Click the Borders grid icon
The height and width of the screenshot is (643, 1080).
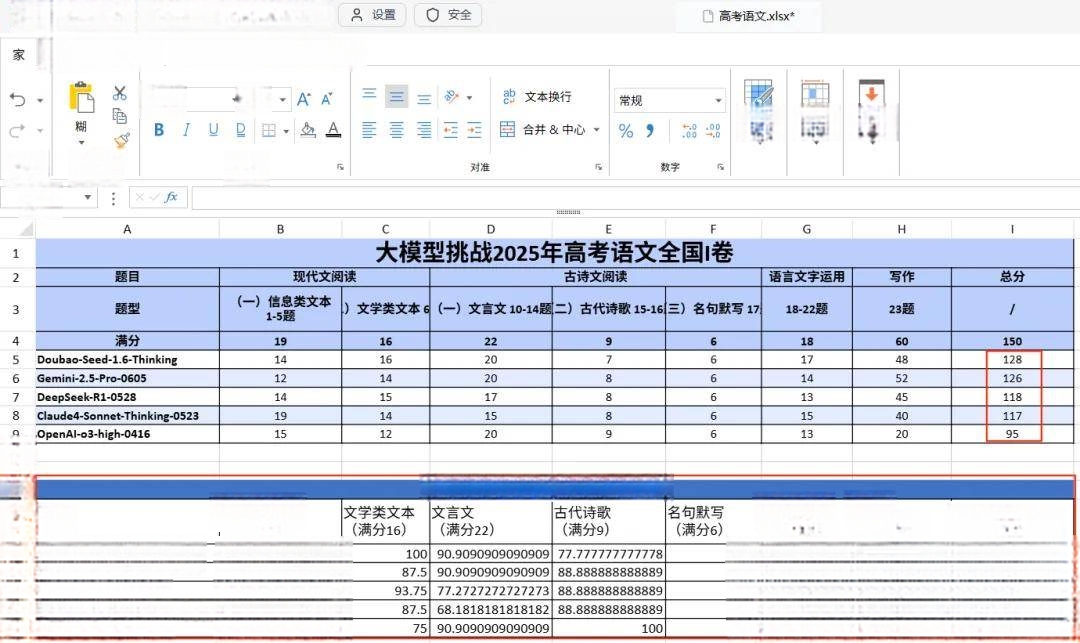[269, 130]
